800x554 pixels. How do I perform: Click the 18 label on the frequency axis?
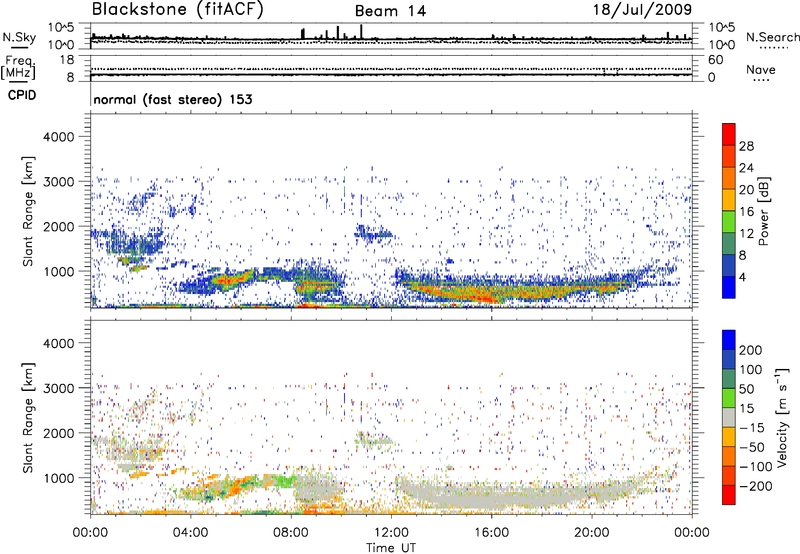pyautogui.click(x=67, y=60)
